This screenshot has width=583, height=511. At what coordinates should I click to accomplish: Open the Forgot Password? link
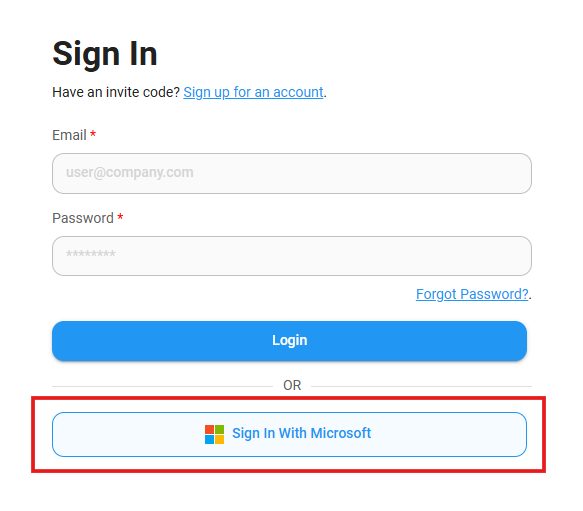coord(472,294)
